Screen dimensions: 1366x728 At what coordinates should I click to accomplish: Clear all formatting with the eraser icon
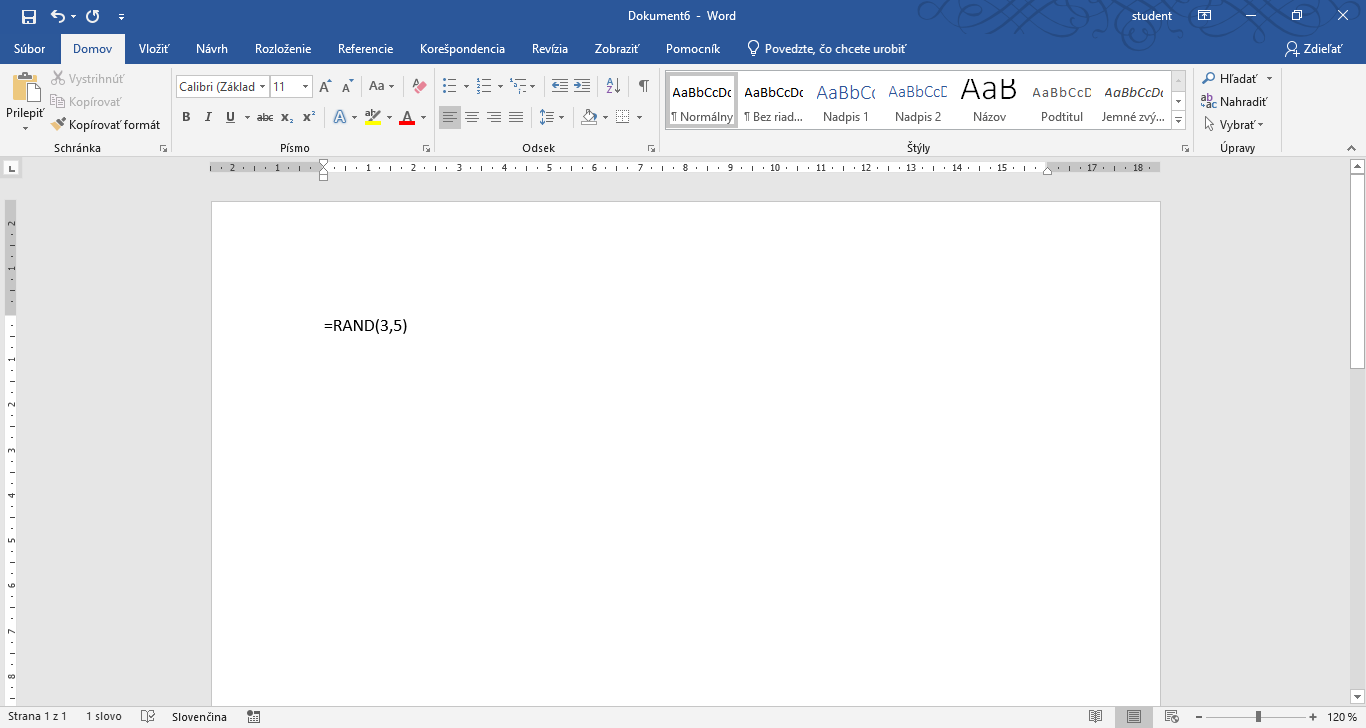(419, 87)
